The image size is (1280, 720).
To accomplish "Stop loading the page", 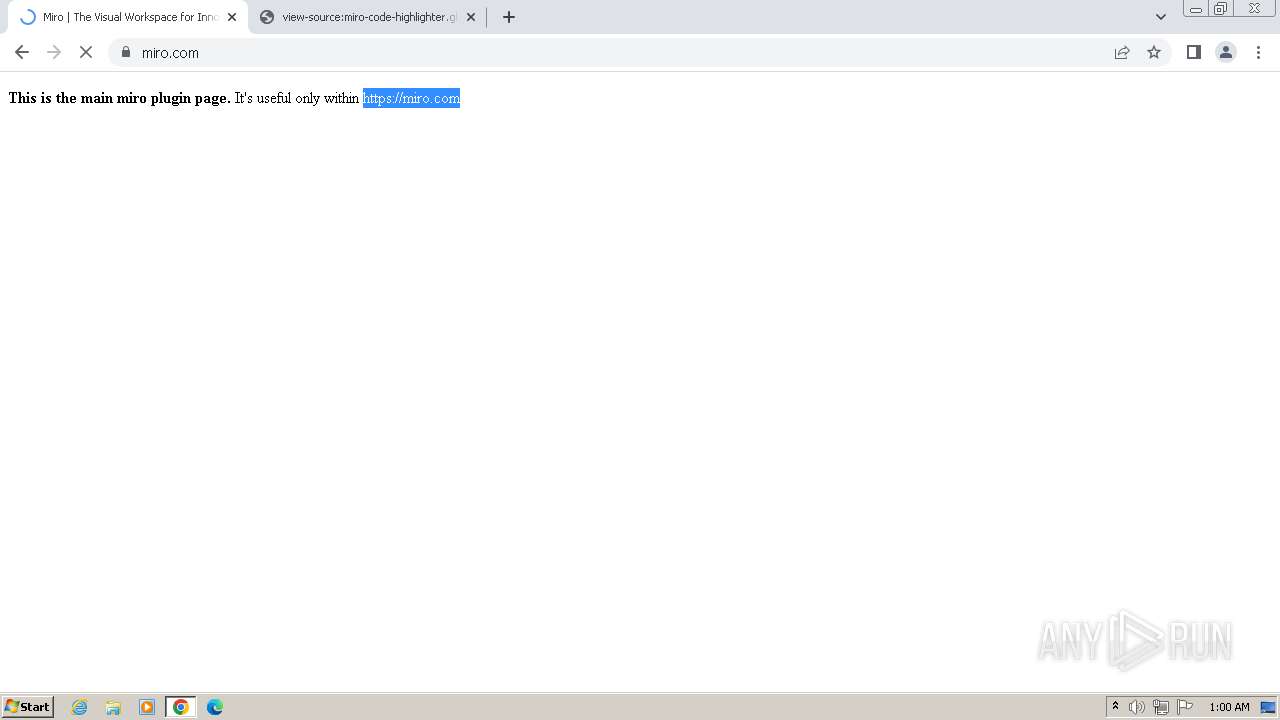I will (x=86, y=52).
